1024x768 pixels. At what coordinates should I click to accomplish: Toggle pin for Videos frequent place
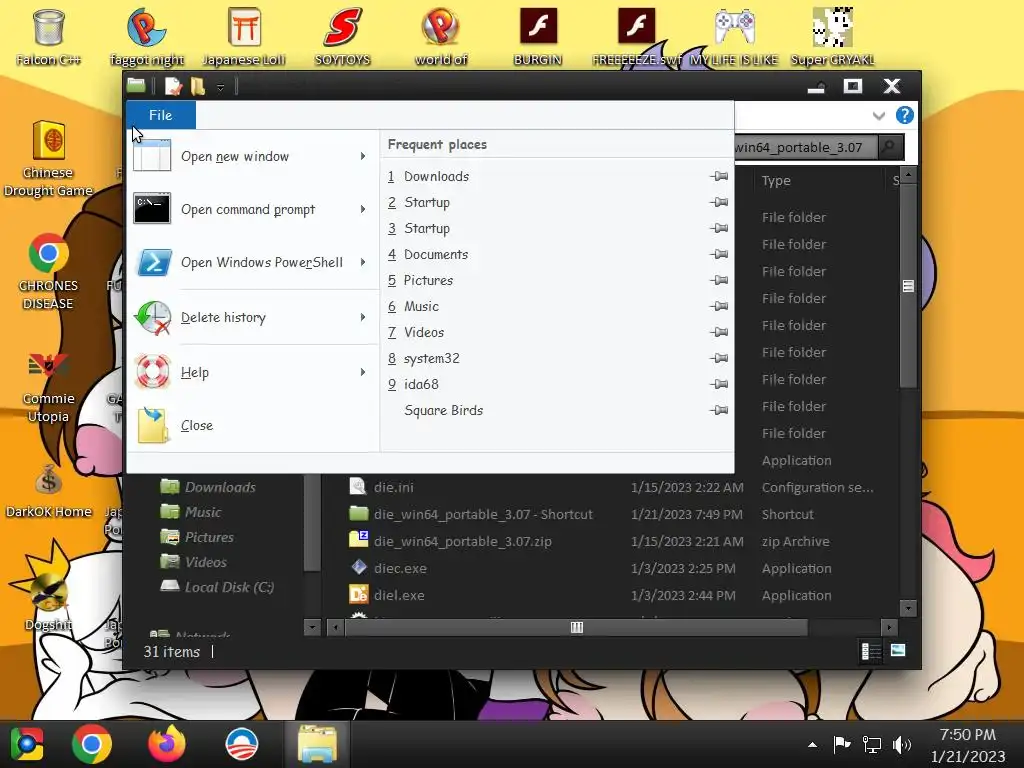click(719, 332)
